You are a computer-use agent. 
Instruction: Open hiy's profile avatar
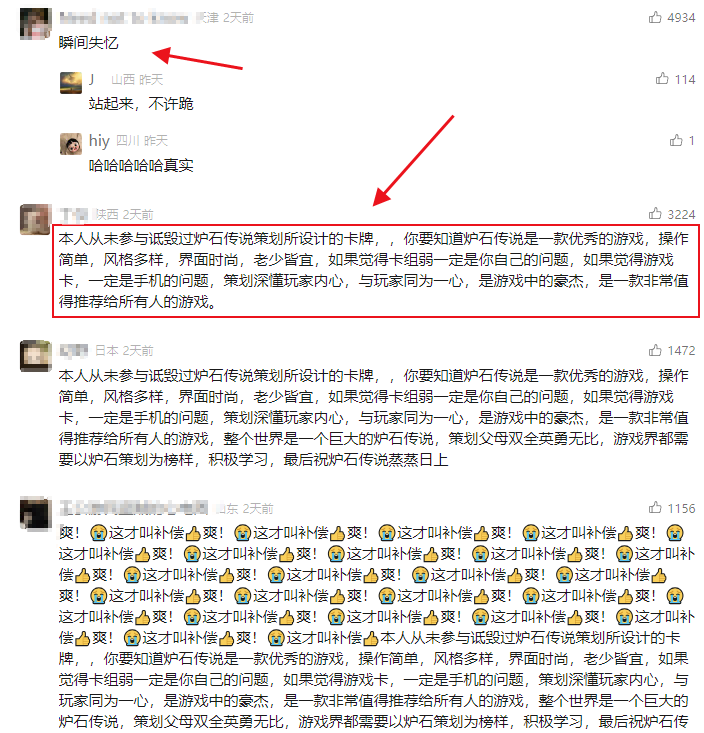(71, 144)
